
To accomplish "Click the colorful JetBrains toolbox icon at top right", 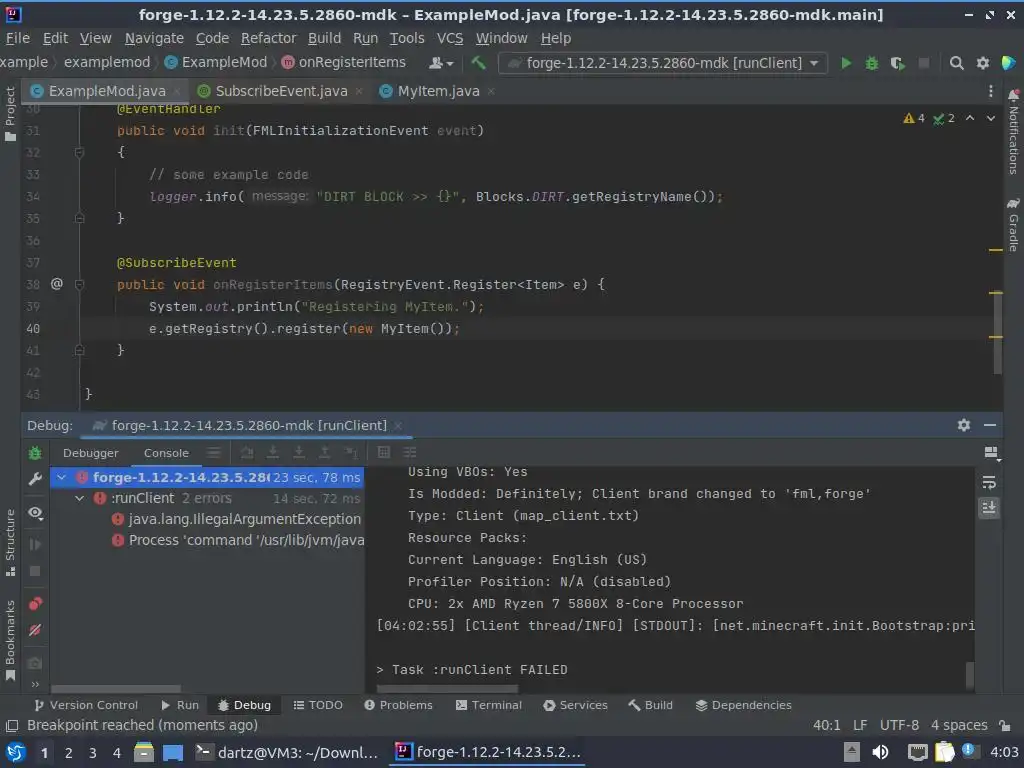I will click(1009, 63).
